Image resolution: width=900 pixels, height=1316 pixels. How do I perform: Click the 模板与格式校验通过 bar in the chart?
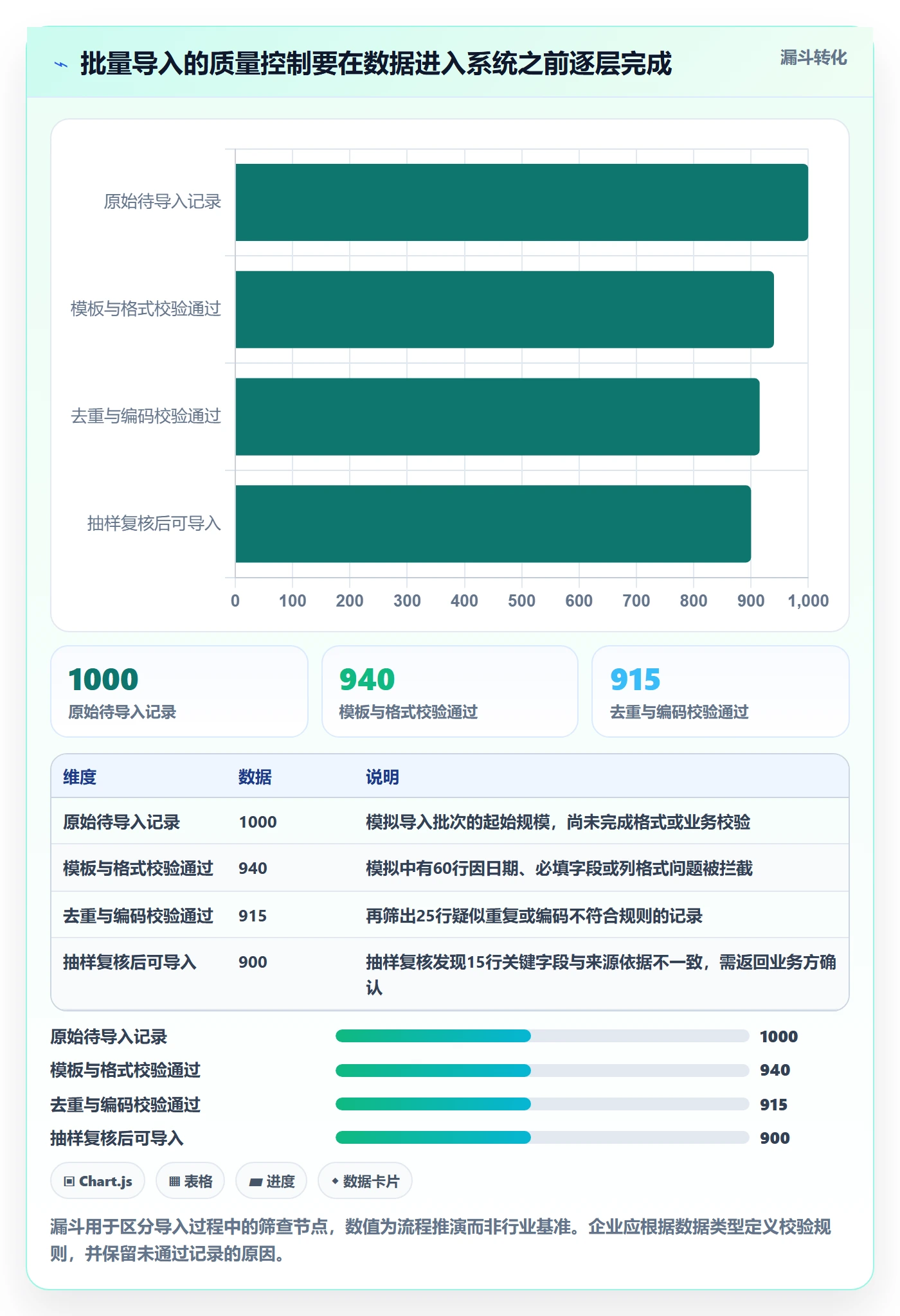pyautogui.click(x=505, y=310)
